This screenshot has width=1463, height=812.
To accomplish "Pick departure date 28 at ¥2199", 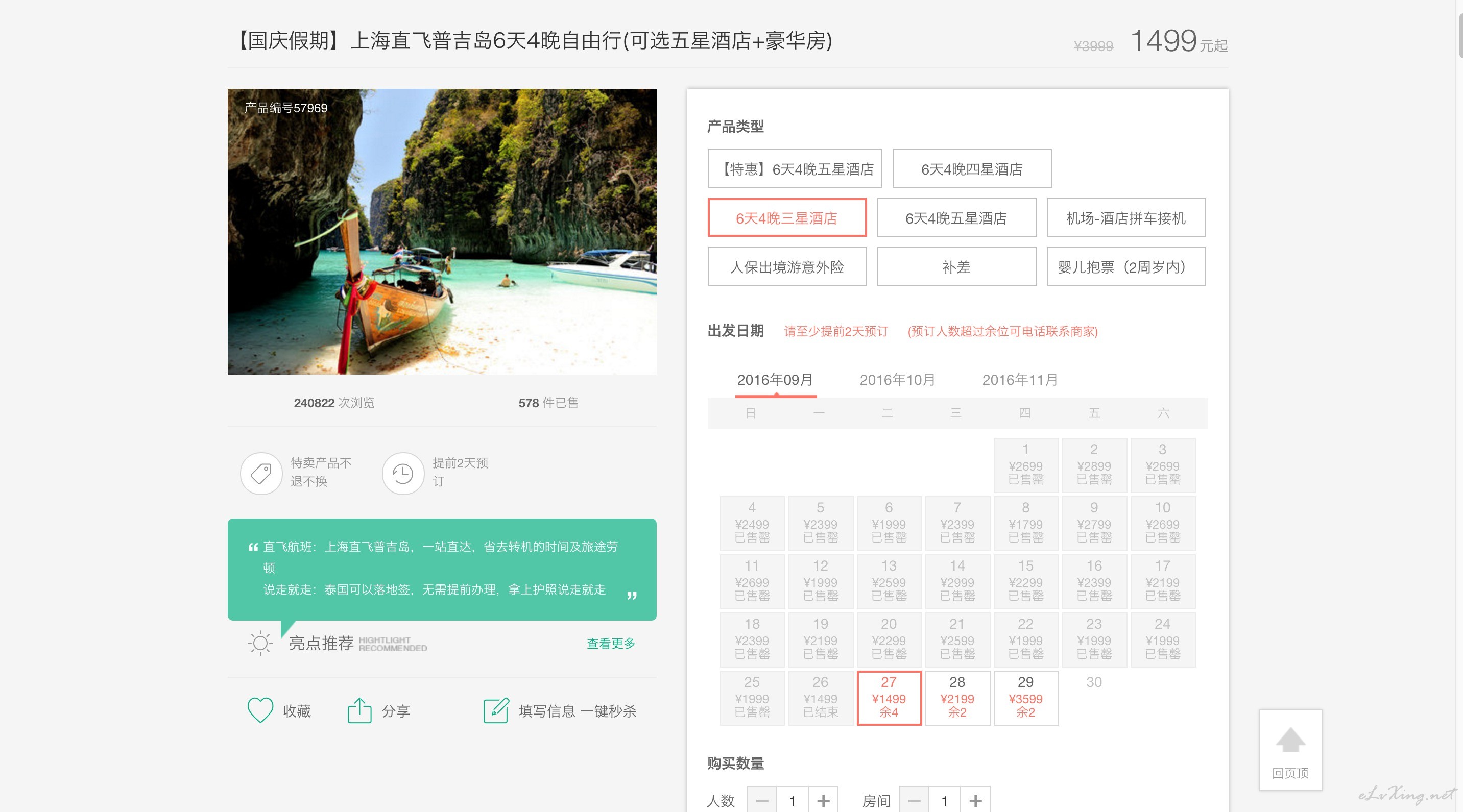I will [957, 697].
